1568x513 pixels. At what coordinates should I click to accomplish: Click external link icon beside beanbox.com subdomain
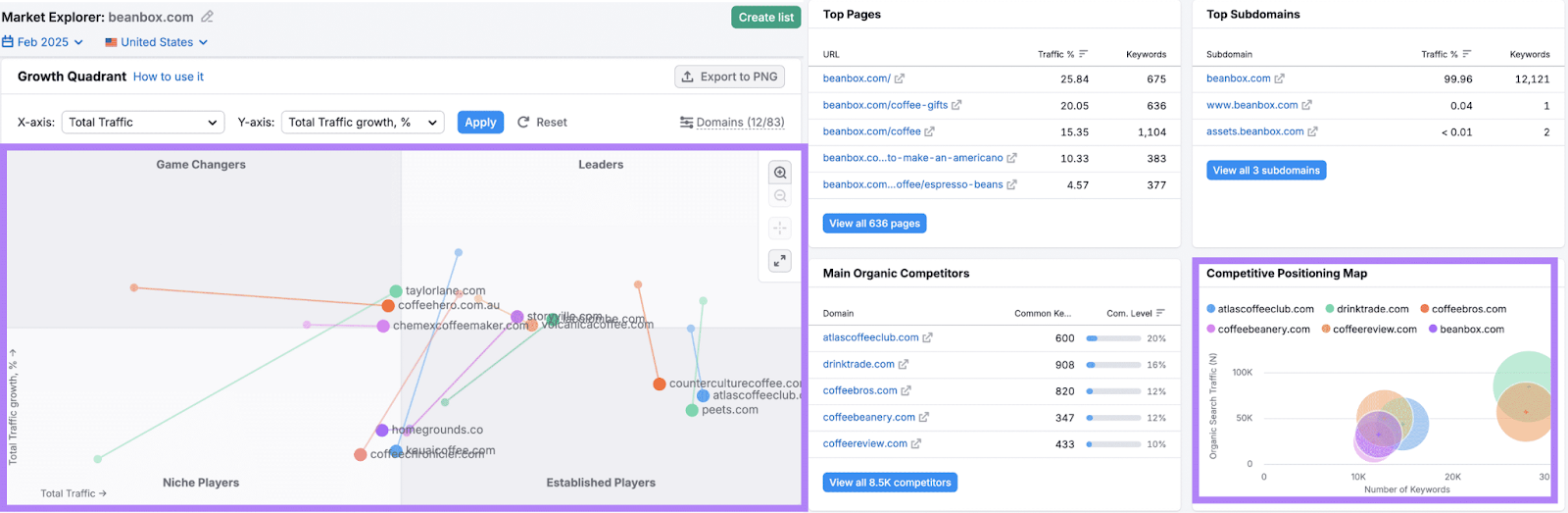[x=1279, y=78]
